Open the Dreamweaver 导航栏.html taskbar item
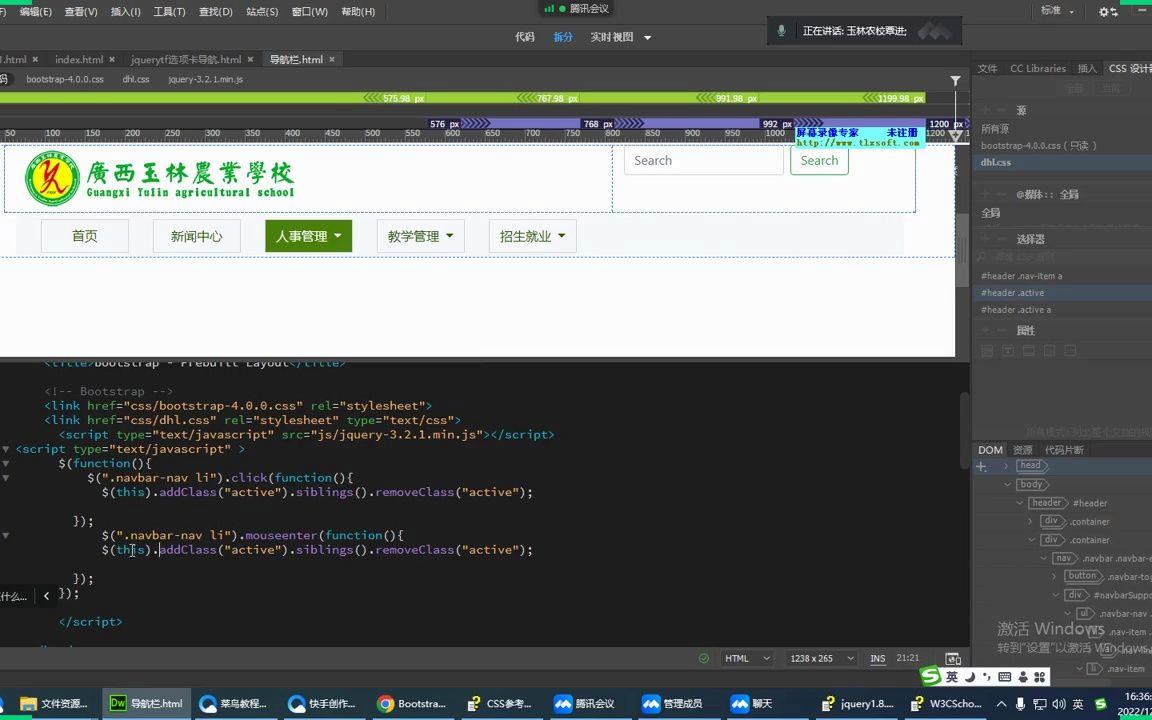Viewport: 1152px width, 720px height. pyautogui.click(x=147, y=703)
